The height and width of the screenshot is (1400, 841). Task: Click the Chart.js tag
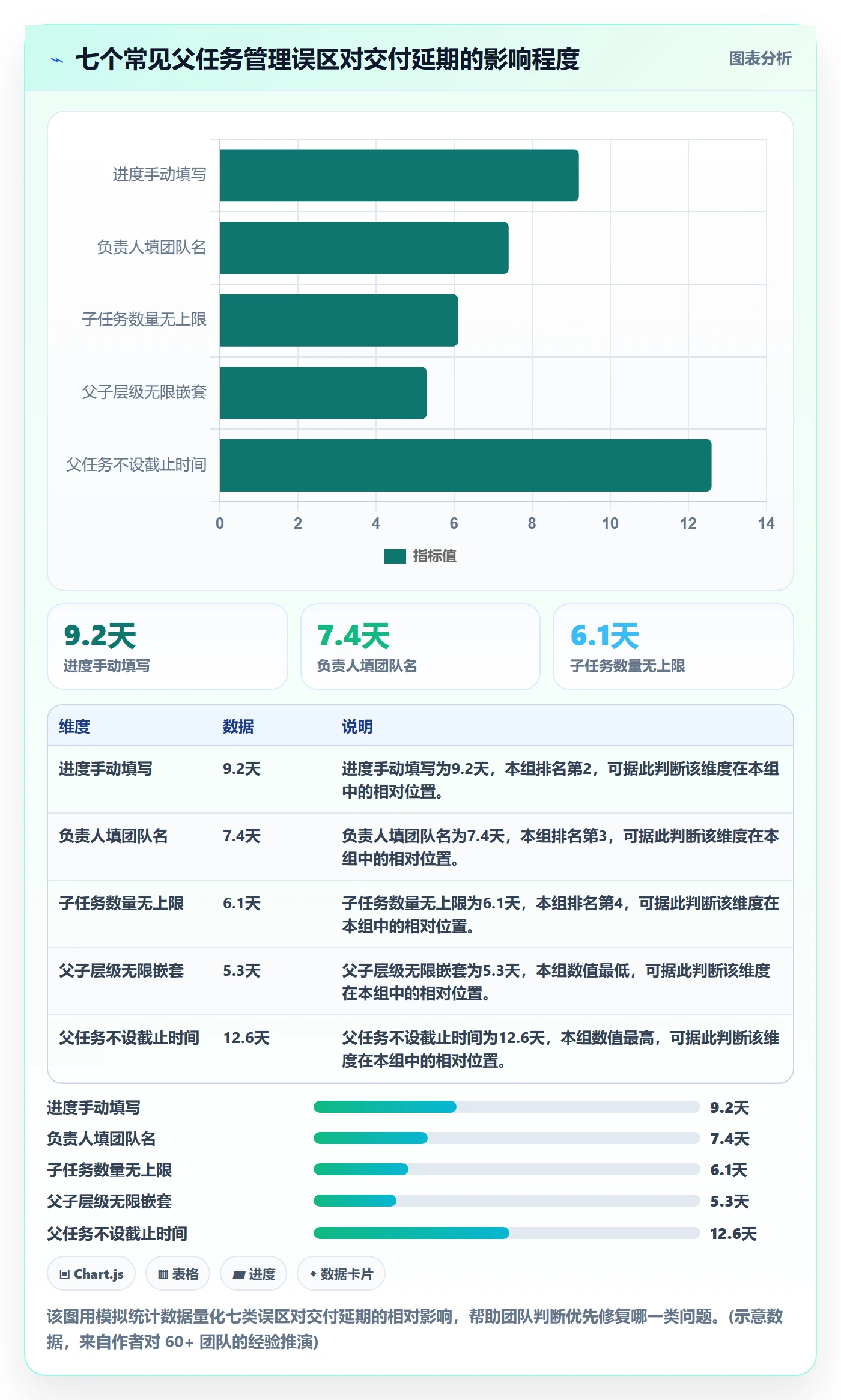[91, 1274]
